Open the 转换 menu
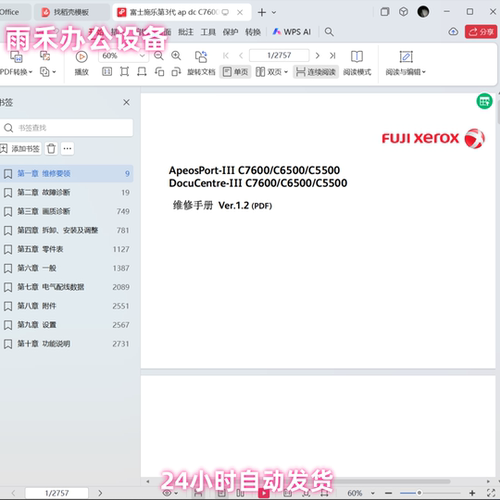 click(253, 32)
